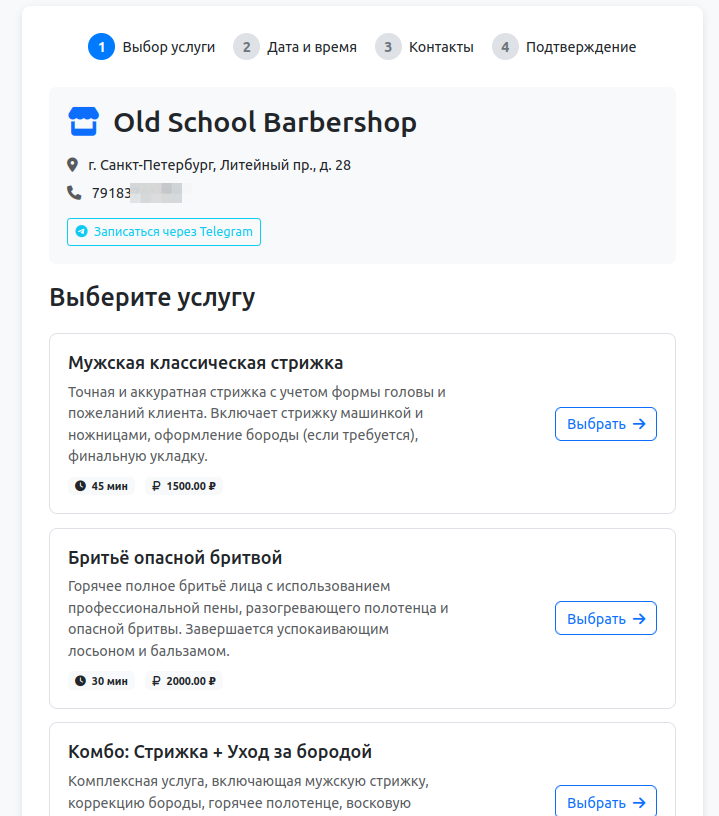
Task: Click the location pin icon
Action: click(73, 165)
